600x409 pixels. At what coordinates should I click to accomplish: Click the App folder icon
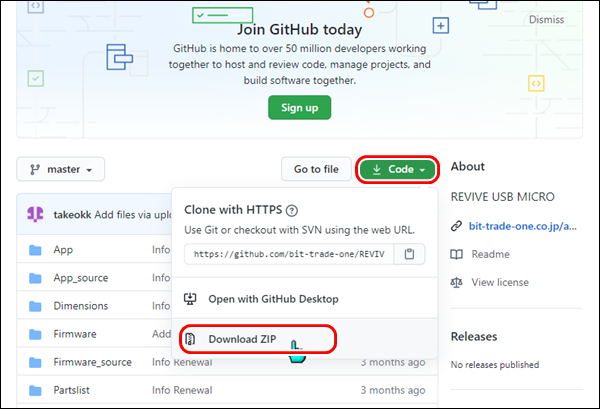35,250
